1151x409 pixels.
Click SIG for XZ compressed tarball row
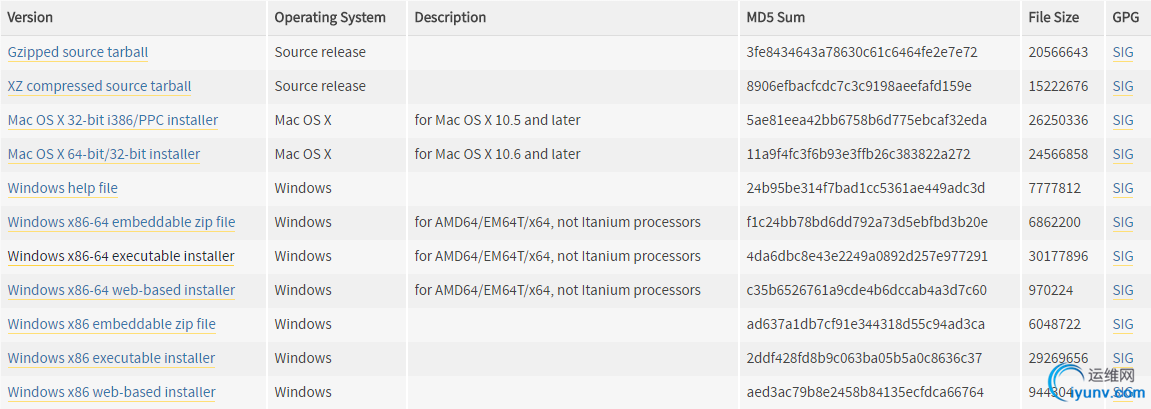point(1123,86)
